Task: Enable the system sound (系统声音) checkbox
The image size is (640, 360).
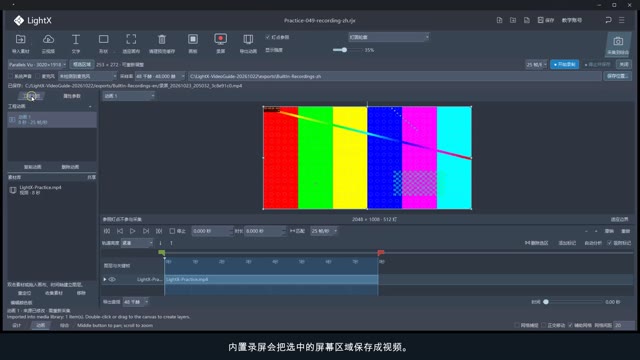Action: (x=11, y=76)
